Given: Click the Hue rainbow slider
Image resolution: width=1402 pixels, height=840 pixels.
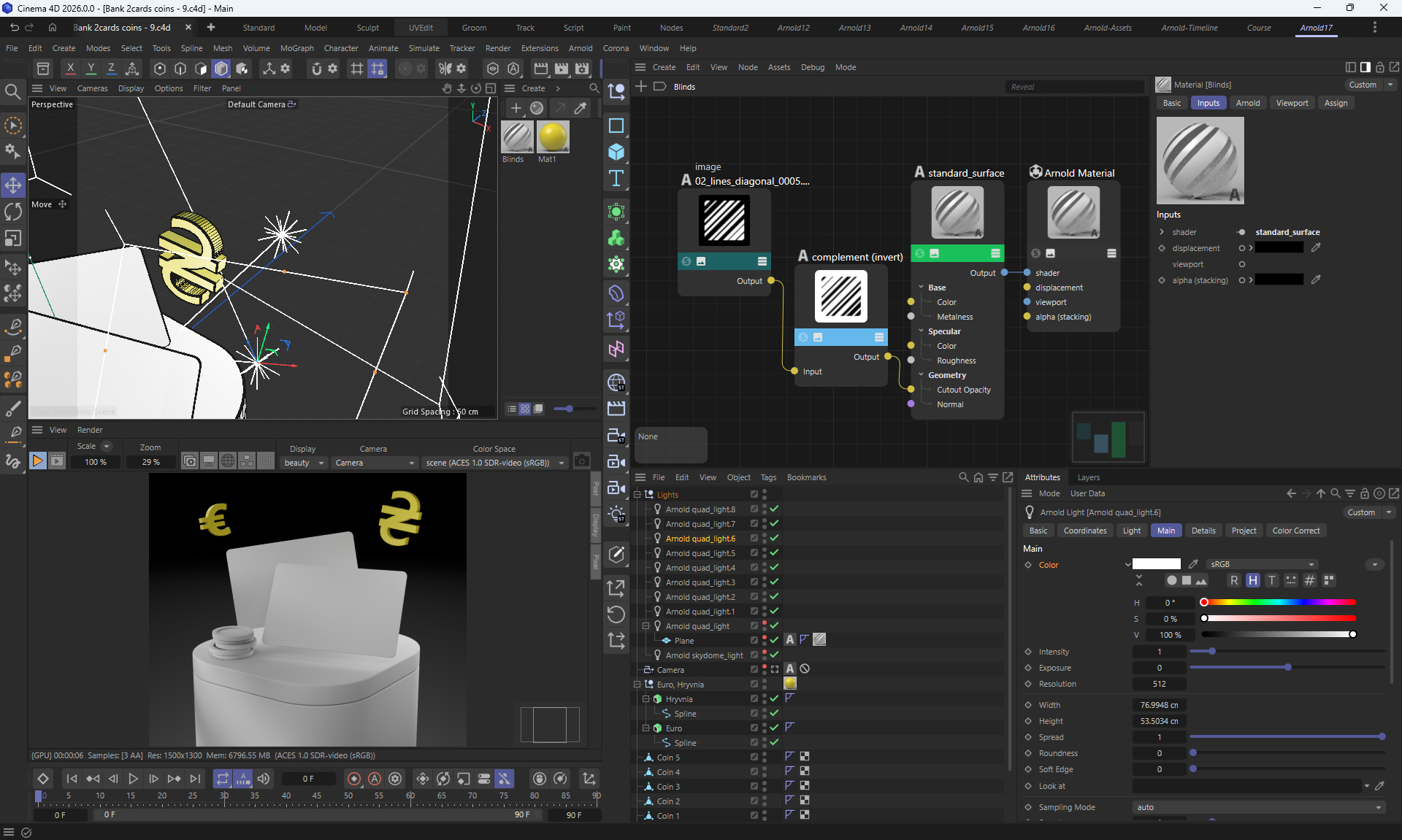Looking at the screenshot, I should pos(1279,603).
